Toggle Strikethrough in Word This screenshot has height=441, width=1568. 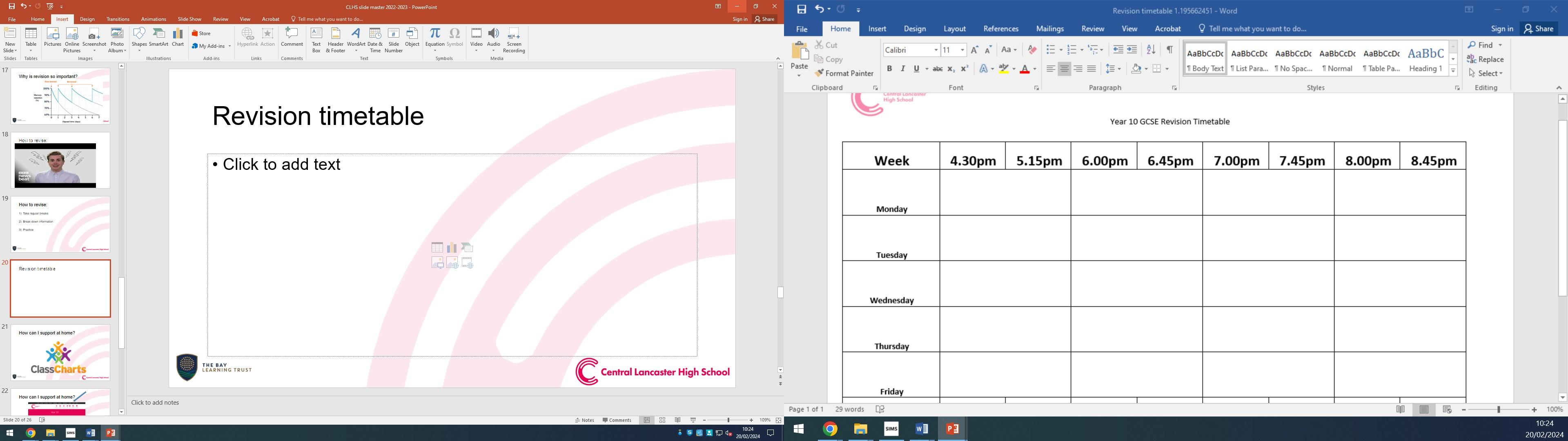coord(938,69)
